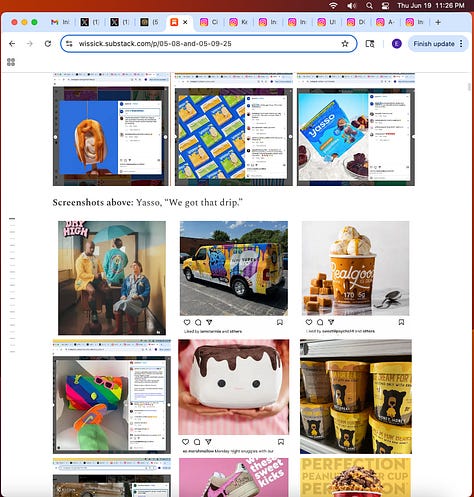Open the Realgood ice cream cup image
Viewport: 474px width, 497px height.
[355, 268]
